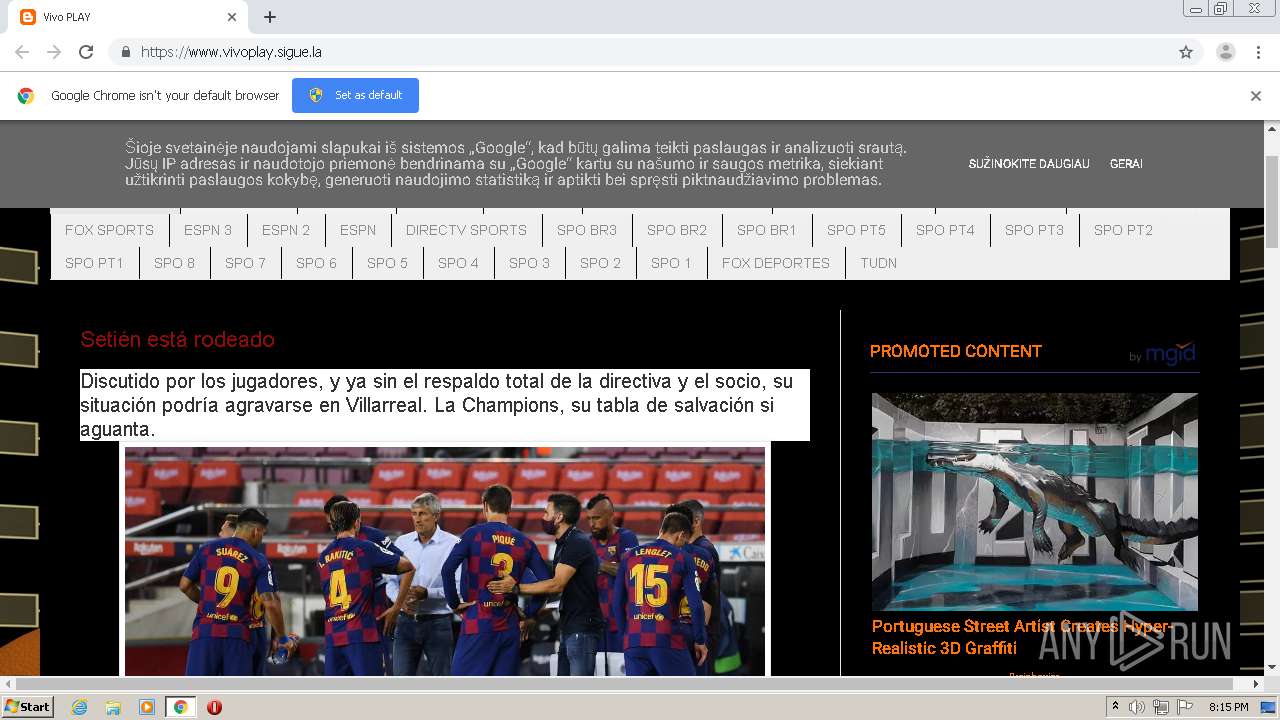Open the Action Center flag icon
This screenshot has width=1280, height=720.
pyautogui.click(x=1185, y=707)
